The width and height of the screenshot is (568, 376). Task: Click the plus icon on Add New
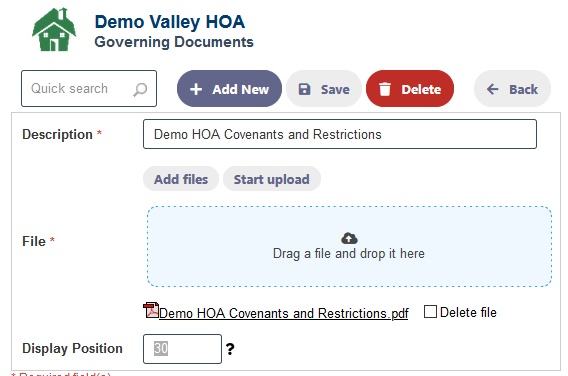(x=196, y=89)
